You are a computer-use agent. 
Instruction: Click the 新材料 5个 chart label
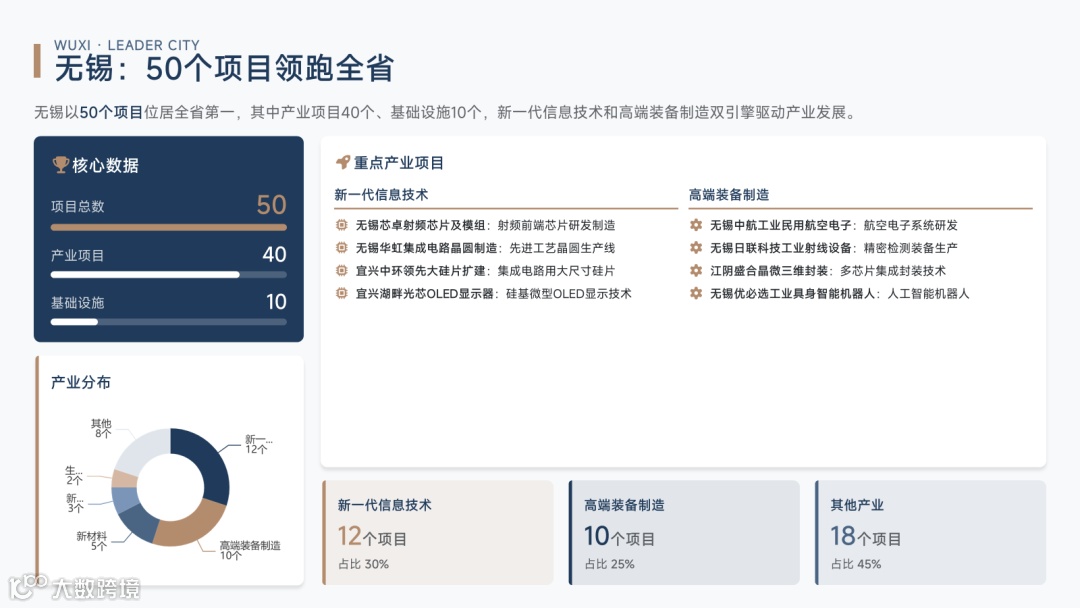click(92, 541)
